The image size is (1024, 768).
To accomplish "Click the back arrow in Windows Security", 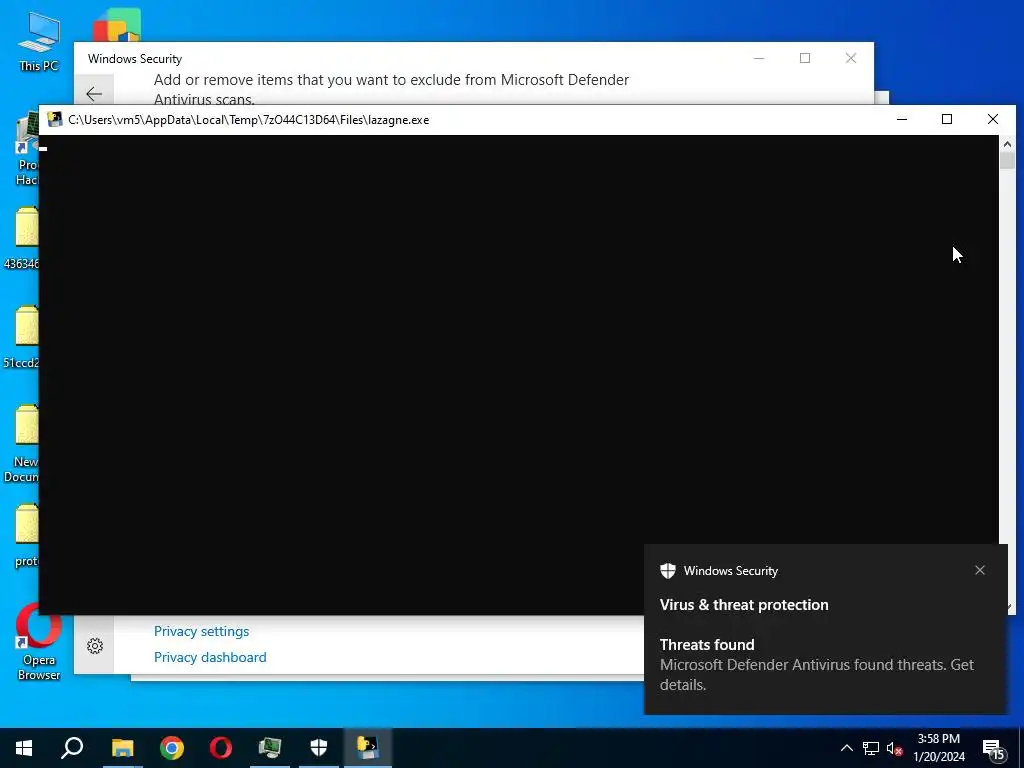I will 94,94.
